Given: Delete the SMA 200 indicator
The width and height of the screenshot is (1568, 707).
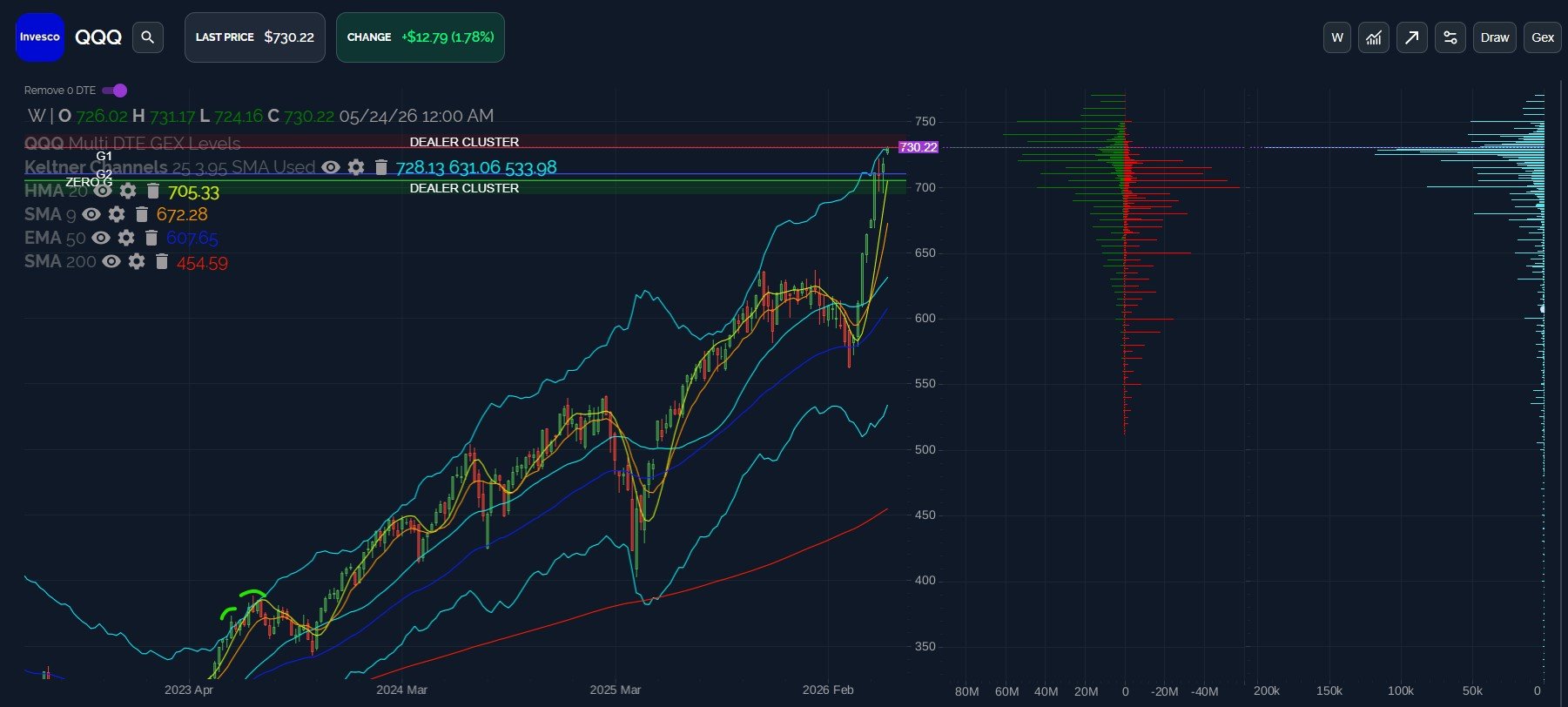Looking at the screenshot, I should click(162, 261).
